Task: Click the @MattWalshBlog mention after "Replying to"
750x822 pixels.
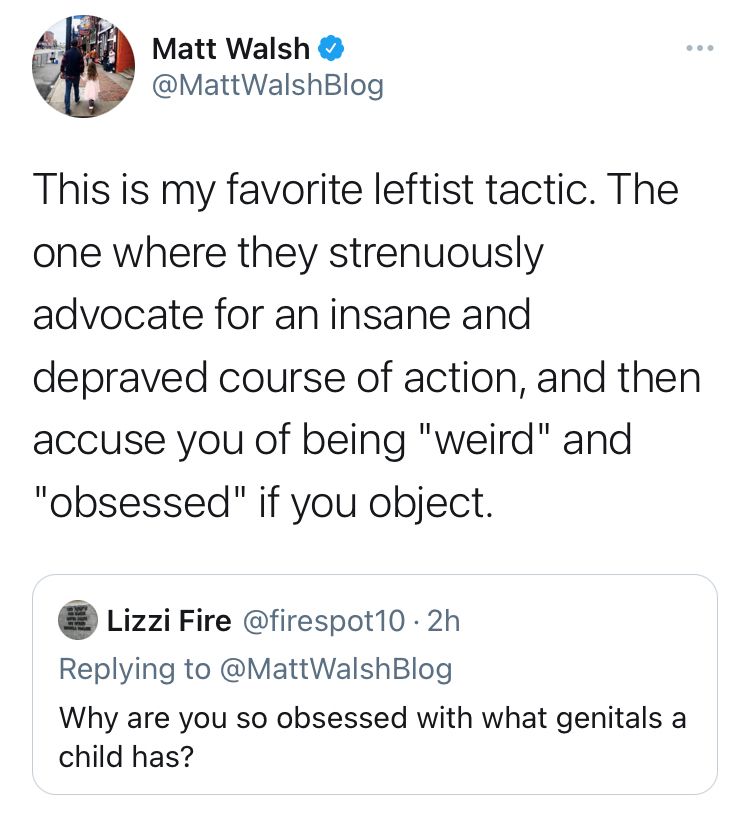Action: [335, 668]
